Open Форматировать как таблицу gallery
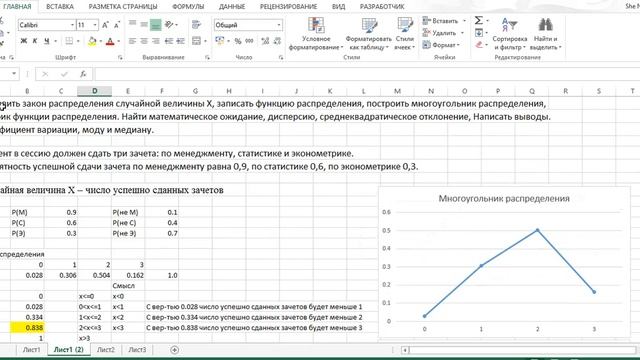The image size is (640, 360). pos(369,34)
